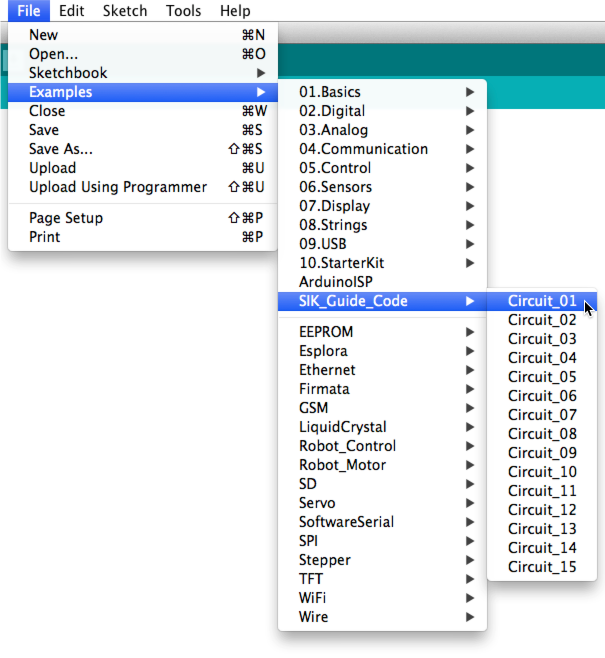Open the Circuit_13 sketch

point(542,529)
